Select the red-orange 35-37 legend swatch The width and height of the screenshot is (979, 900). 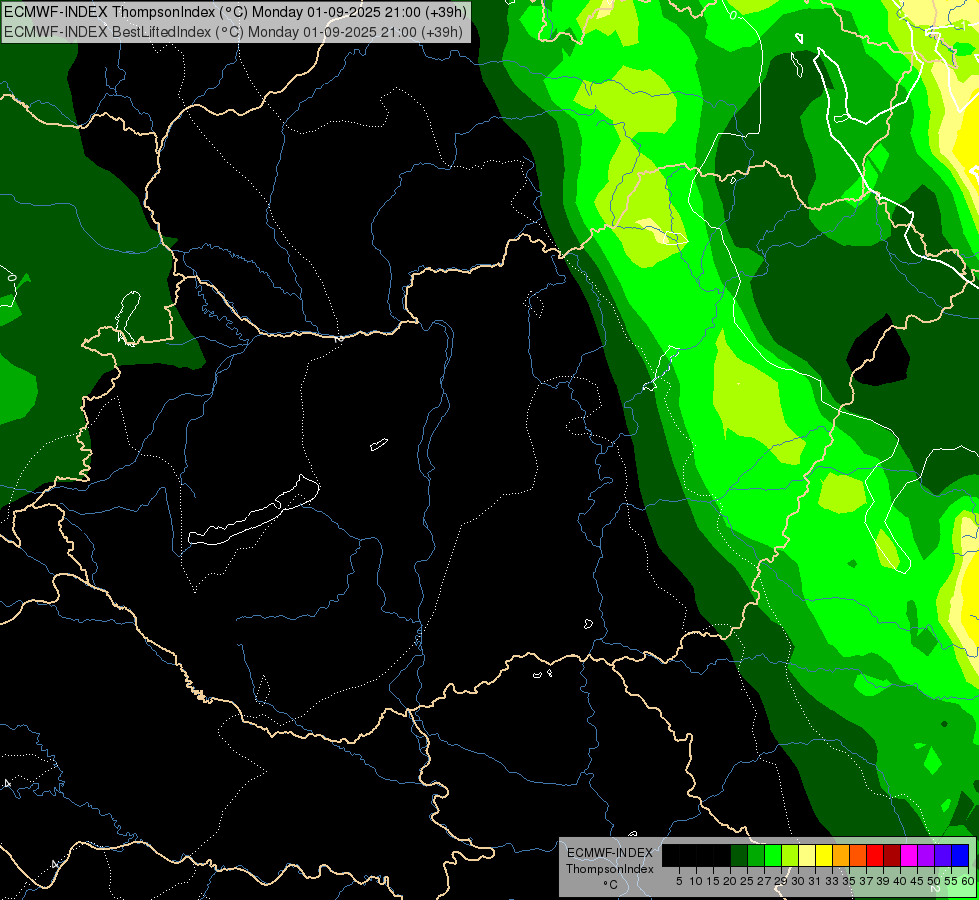(x=858, y=855)
